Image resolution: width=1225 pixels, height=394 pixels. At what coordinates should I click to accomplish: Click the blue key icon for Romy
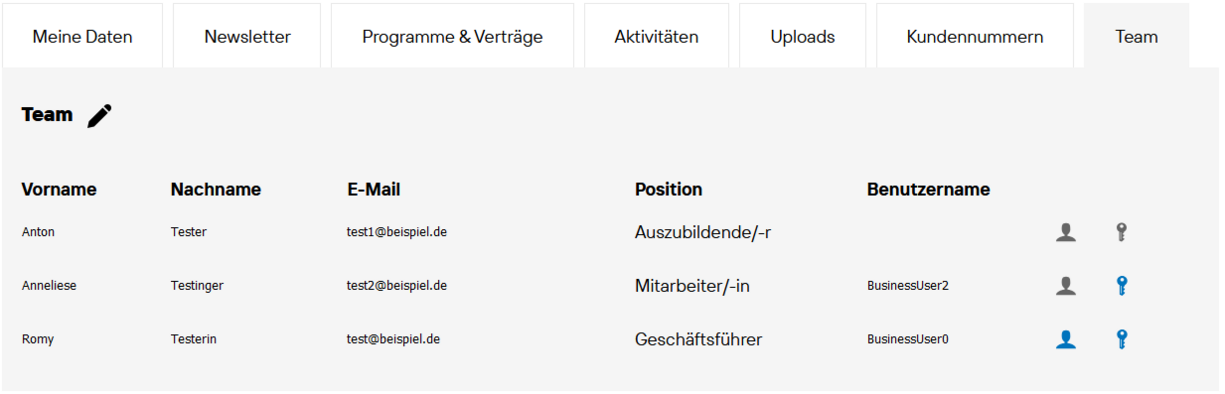(x=1122, y=340)
